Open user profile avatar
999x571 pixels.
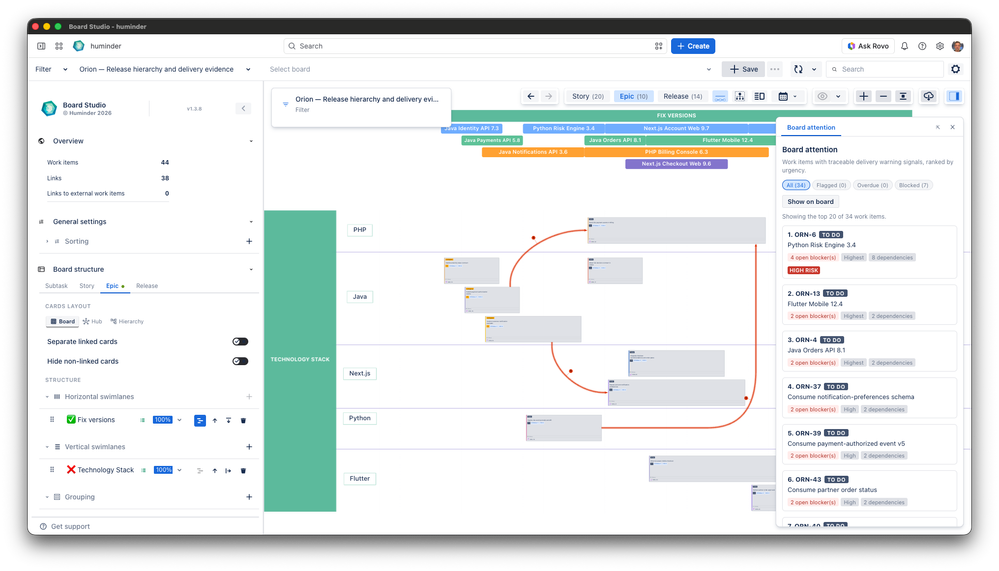click(957, 46)
